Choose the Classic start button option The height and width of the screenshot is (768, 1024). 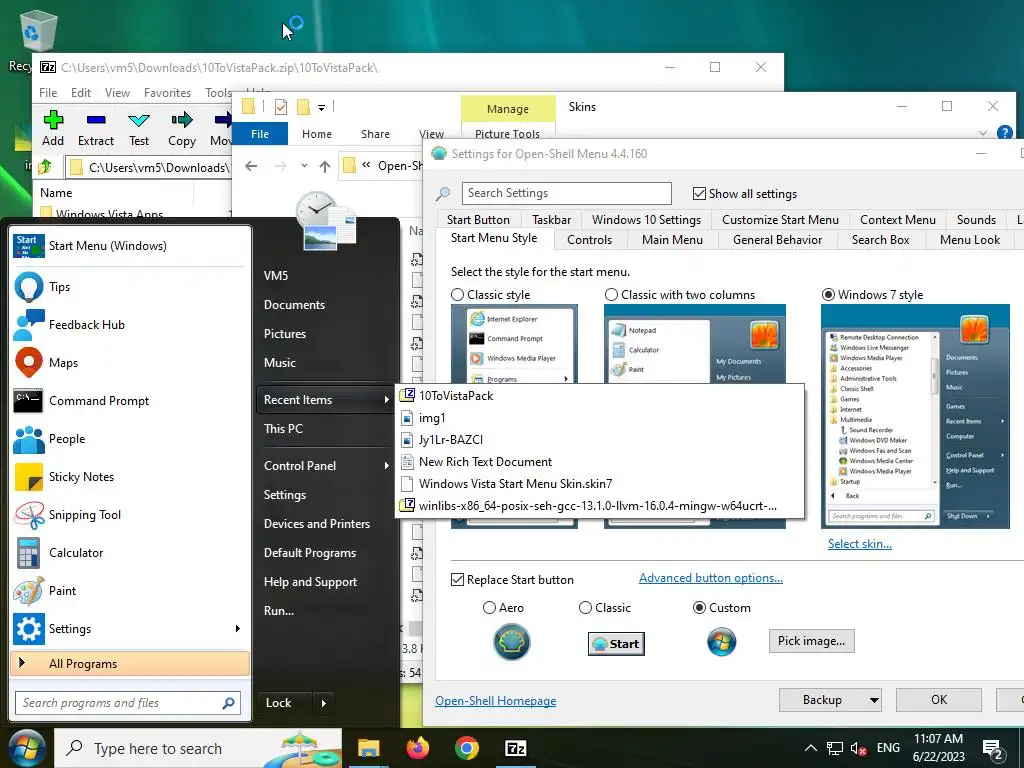(x=585, y=607)
